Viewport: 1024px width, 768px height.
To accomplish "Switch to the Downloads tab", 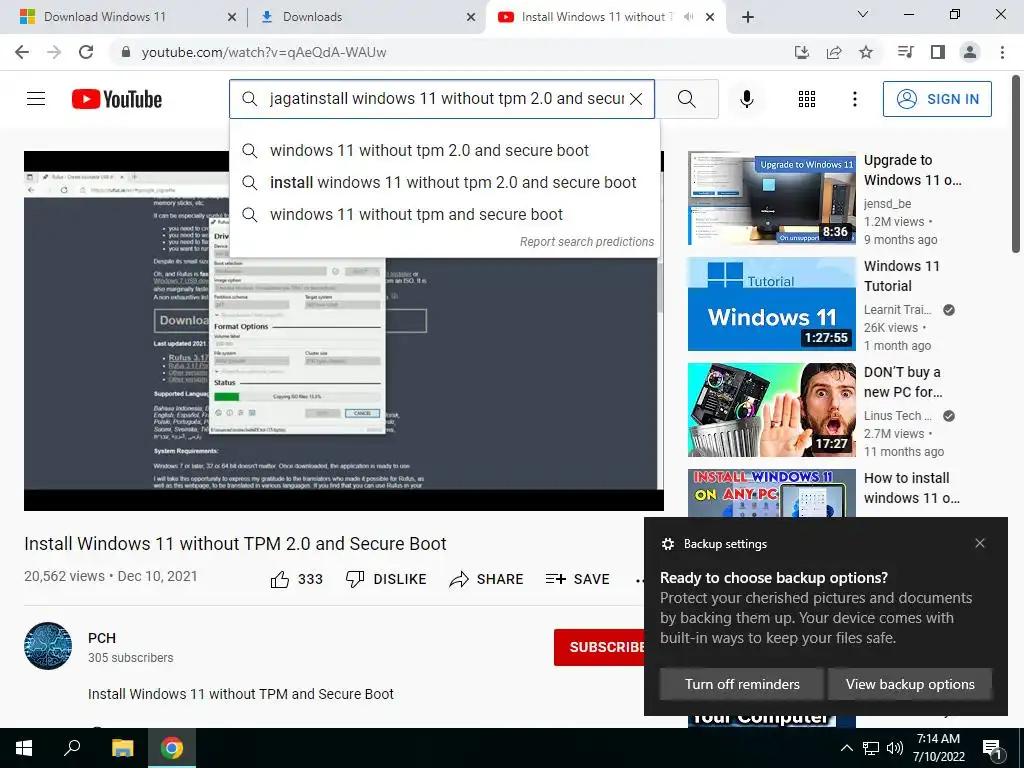I will 366,17.
